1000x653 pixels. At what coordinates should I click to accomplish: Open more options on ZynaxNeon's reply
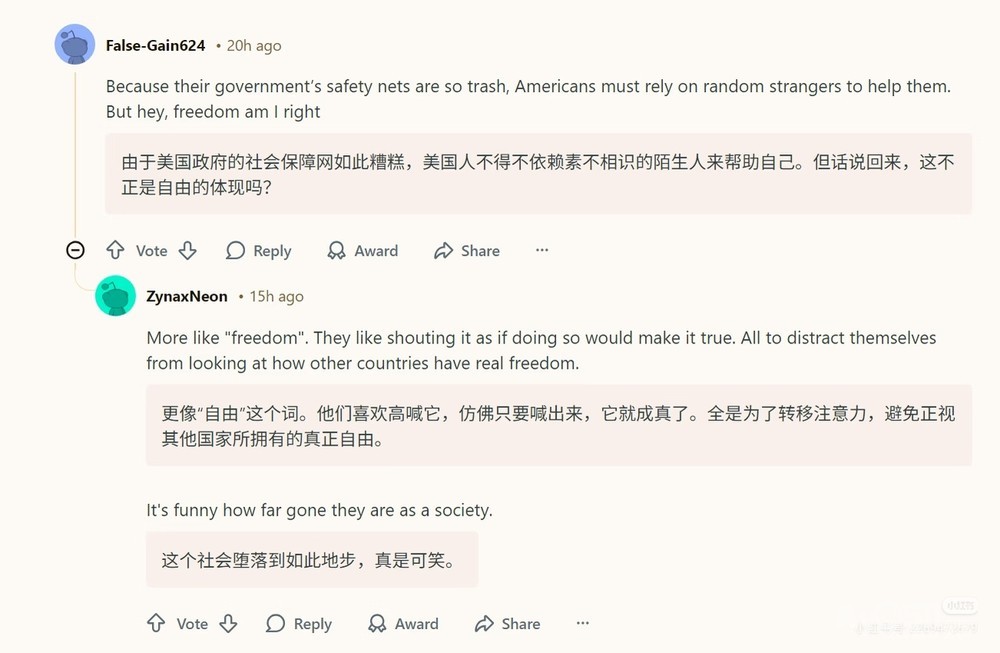[583, 624]
